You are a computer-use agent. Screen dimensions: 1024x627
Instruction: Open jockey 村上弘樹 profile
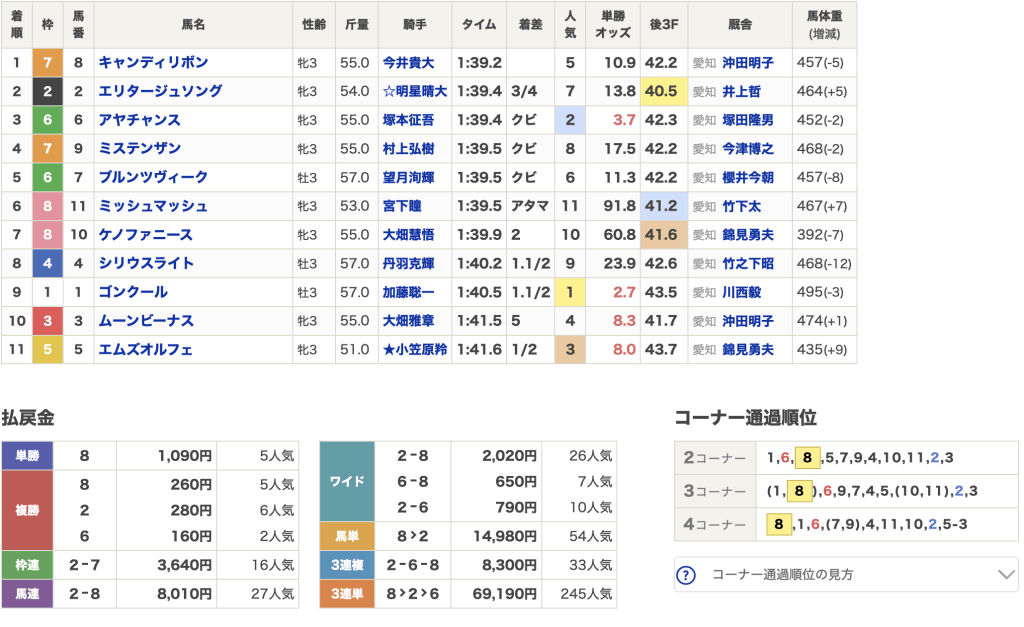[x=408, y=149]
